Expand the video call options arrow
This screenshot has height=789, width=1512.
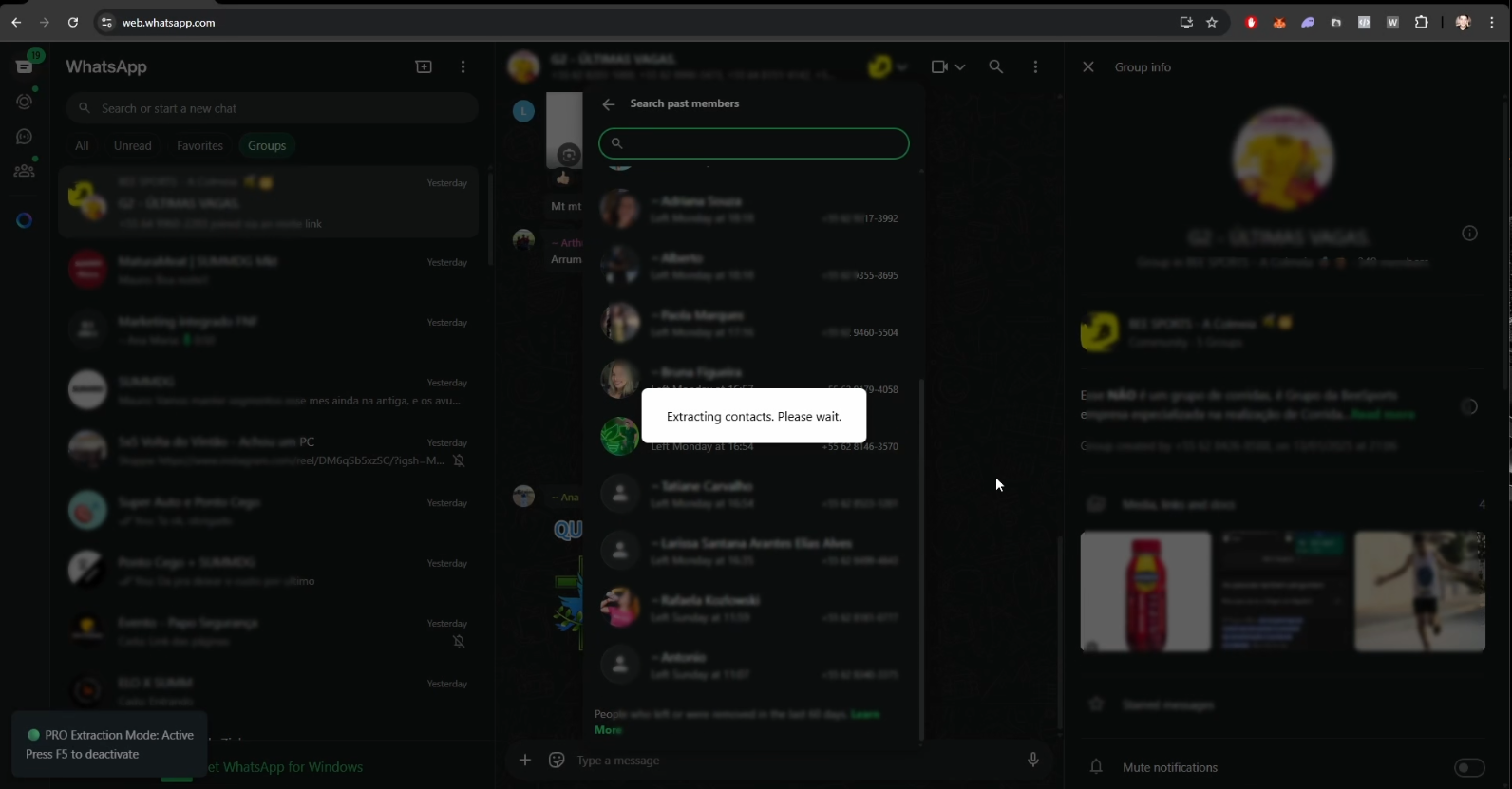[x=960, y=66]
